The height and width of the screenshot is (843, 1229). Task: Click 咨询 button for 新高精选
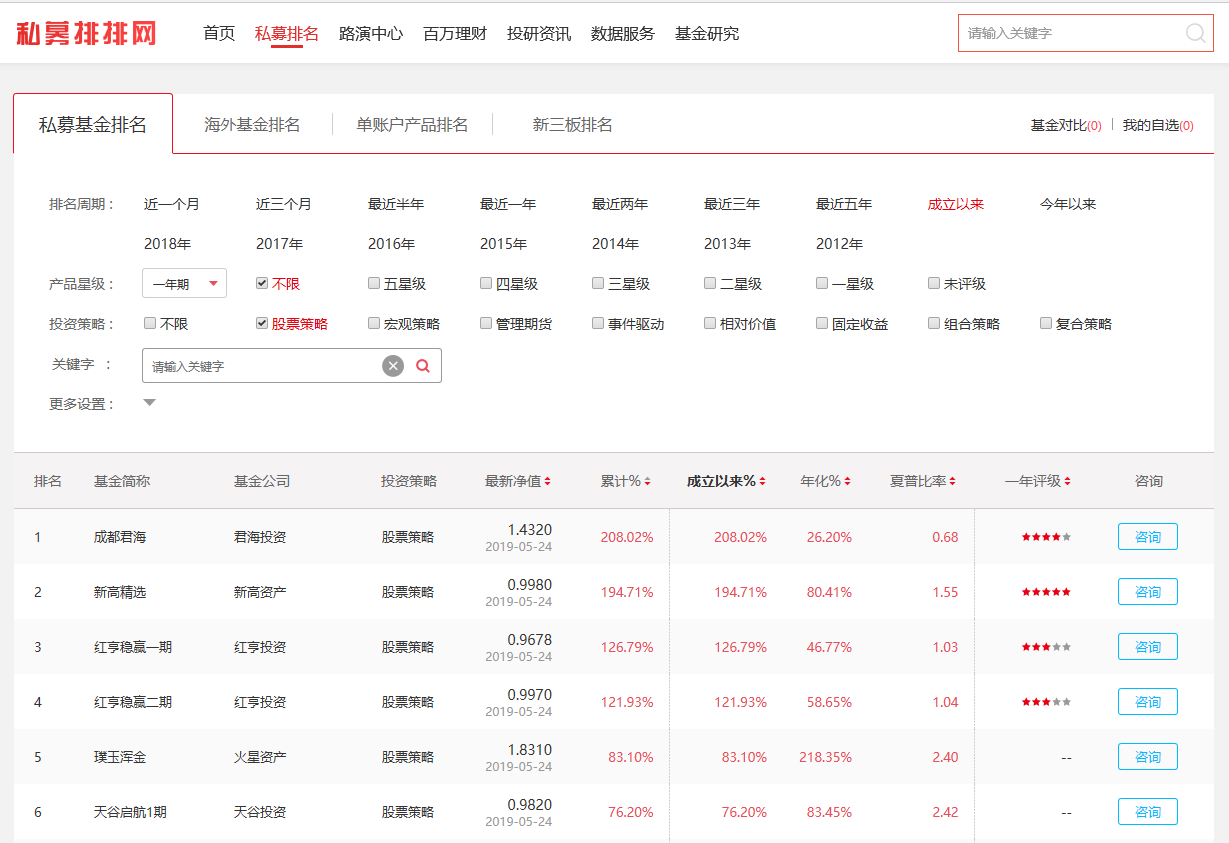[1148, 592]
